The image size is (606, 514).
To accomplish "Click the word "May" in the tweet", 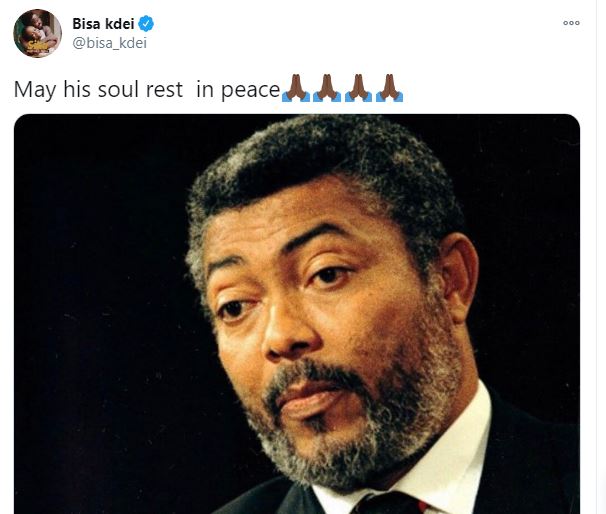I will pos(35,90).
